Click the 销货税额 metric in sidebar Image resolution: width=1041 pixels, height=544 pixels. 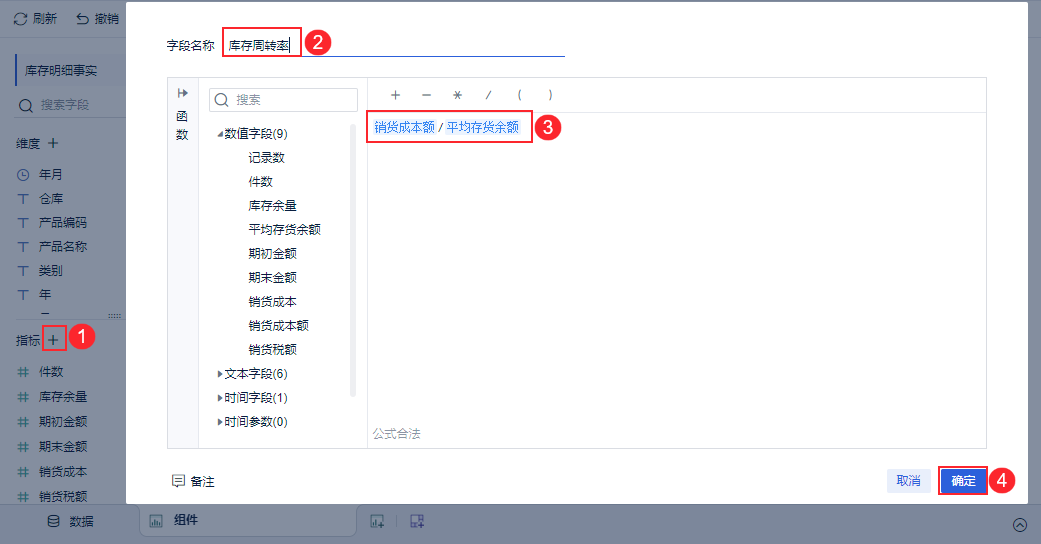63,496
